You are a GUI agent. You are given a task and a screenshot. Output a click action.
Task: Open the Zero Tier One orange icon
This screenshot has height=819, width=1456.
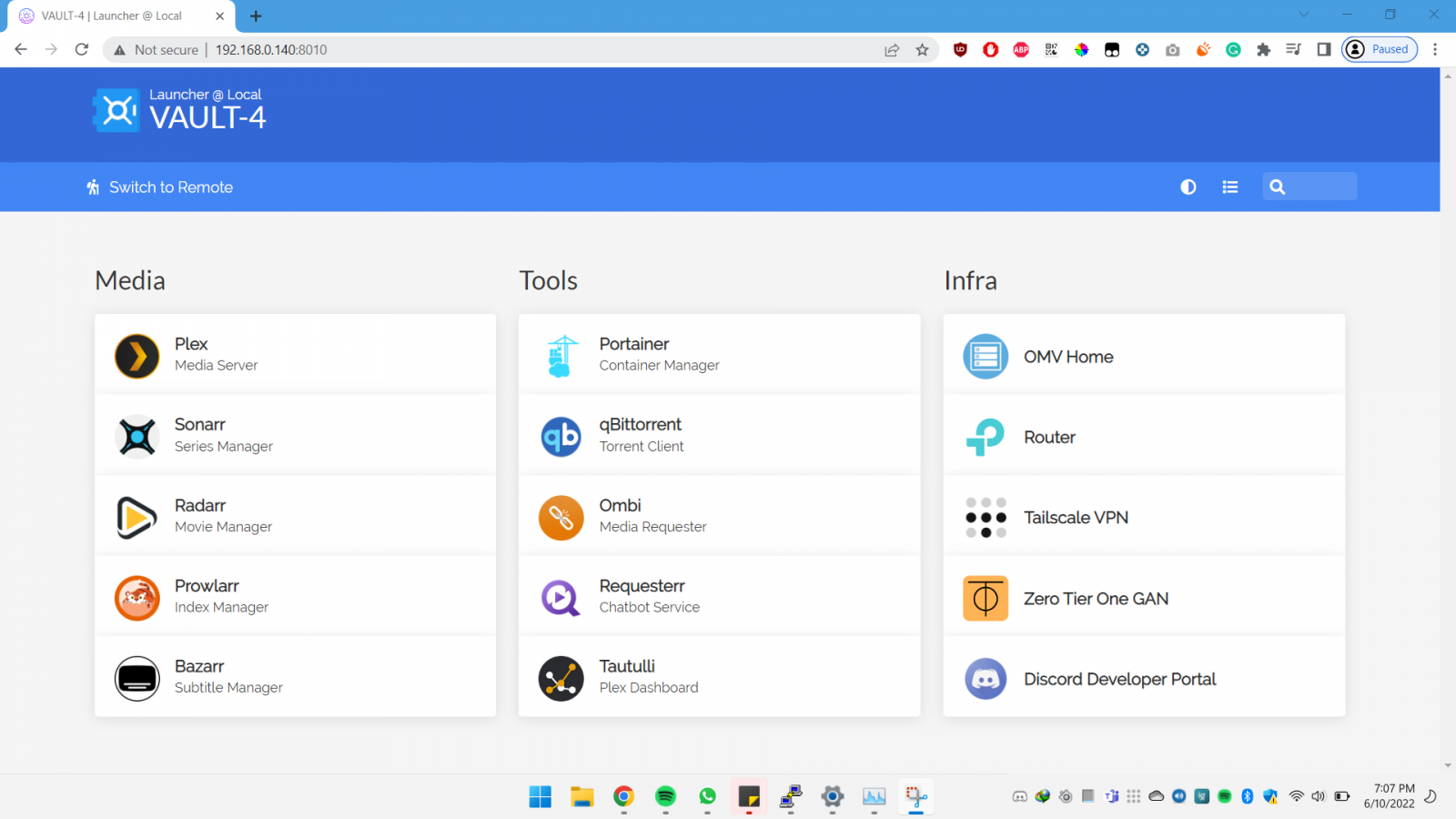(986, 598)
